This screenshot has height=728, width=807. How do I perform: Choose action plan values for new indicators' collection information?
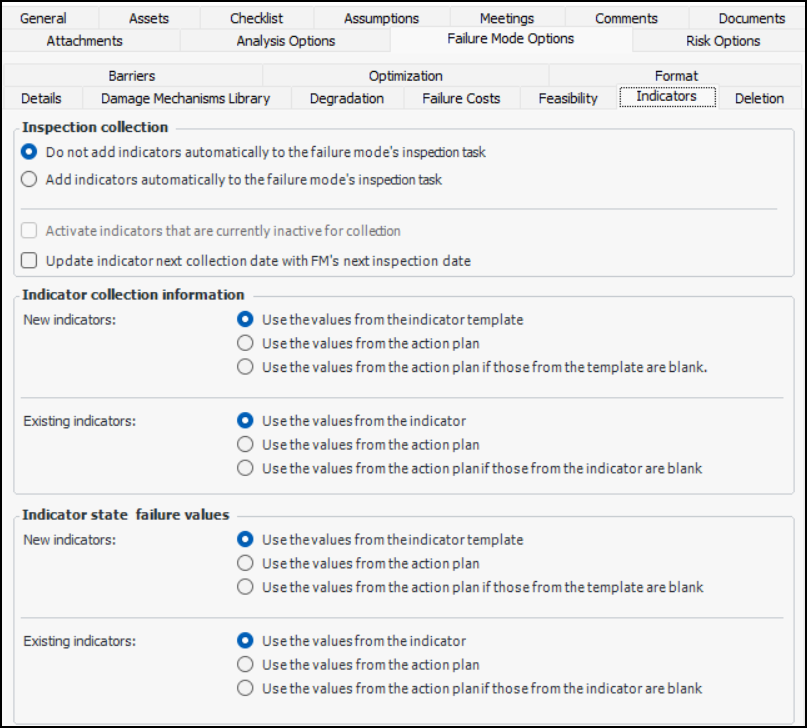click(x=245, y=343)
